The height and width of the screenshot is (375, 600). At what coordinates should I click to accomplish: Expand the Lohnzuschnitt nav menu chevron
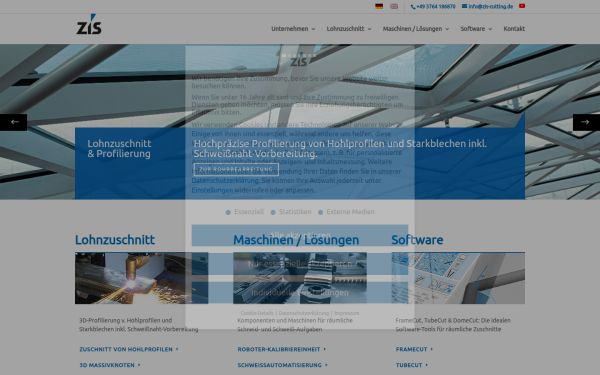pyautogui.click(x=370, y=29)
